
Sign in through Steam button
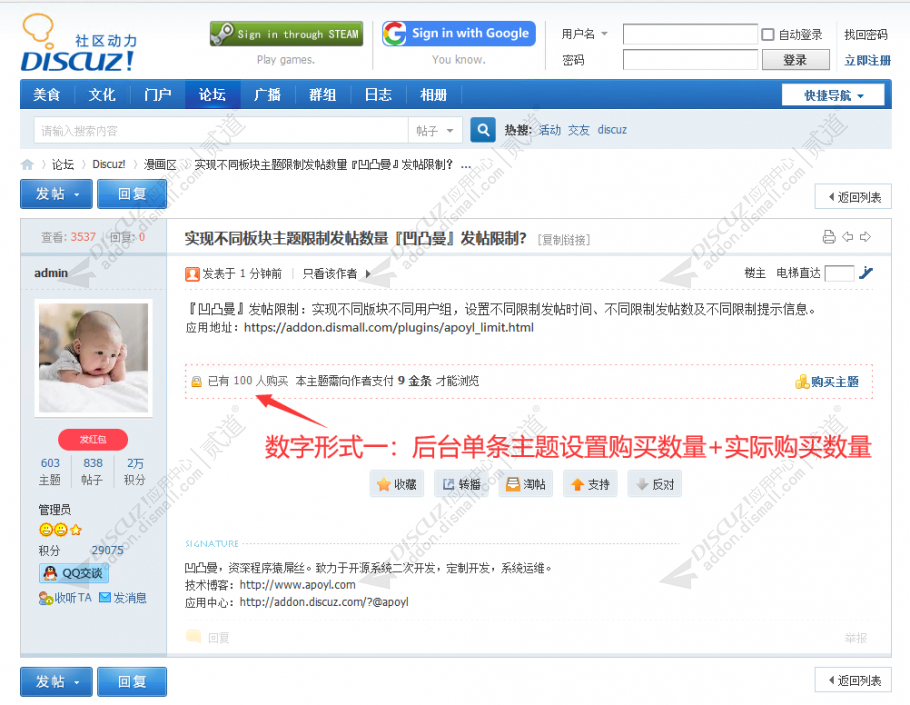click(286, 34)
